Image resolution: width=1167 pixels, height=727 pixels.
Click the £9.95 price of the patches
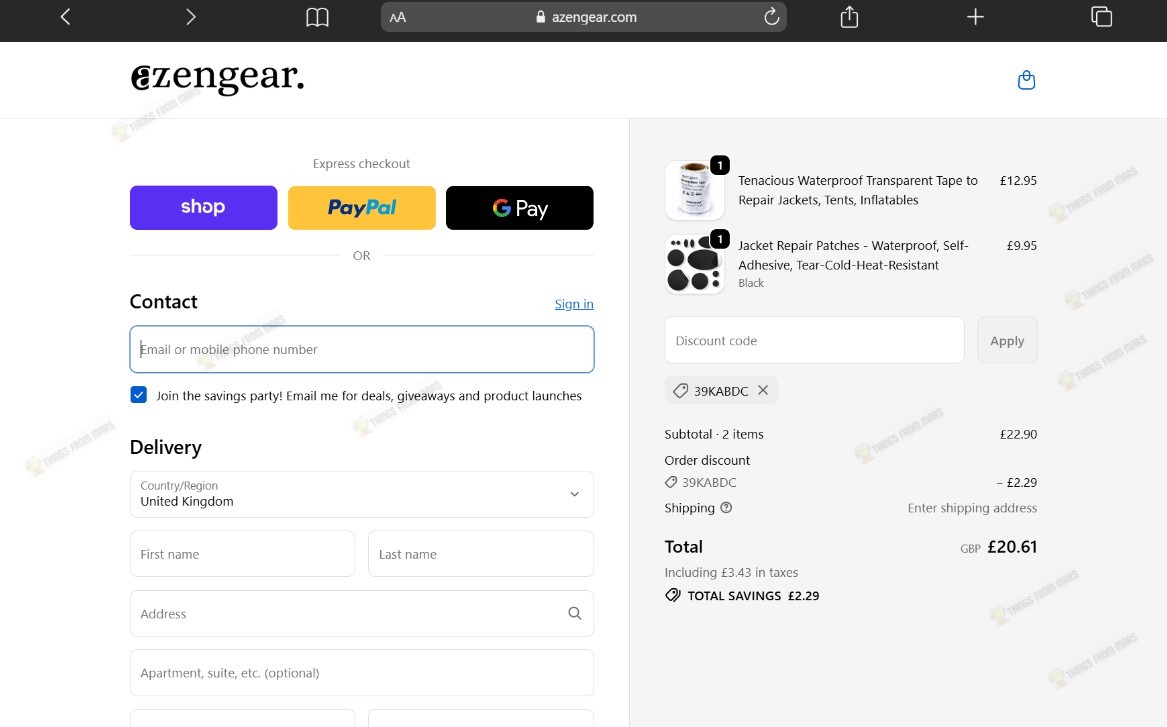pyautogui.click(x=1022, y=246)
